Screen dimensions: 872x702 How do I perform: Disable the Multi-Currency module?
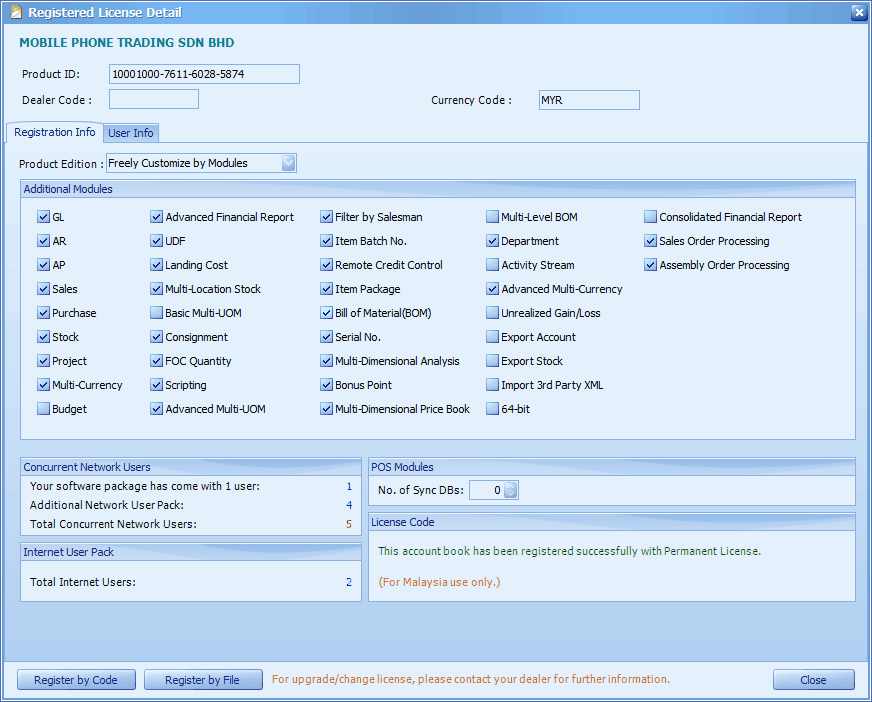(43, 385)
